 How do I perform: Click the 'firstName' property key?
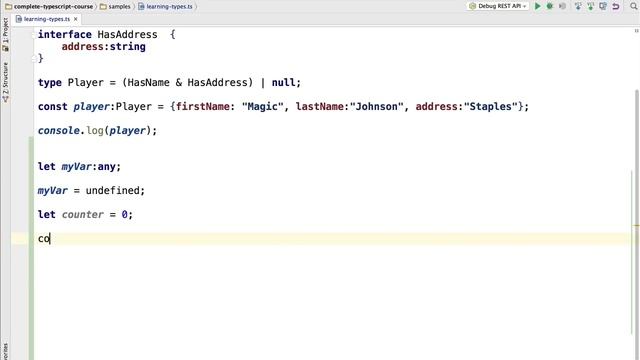(202, 107)
